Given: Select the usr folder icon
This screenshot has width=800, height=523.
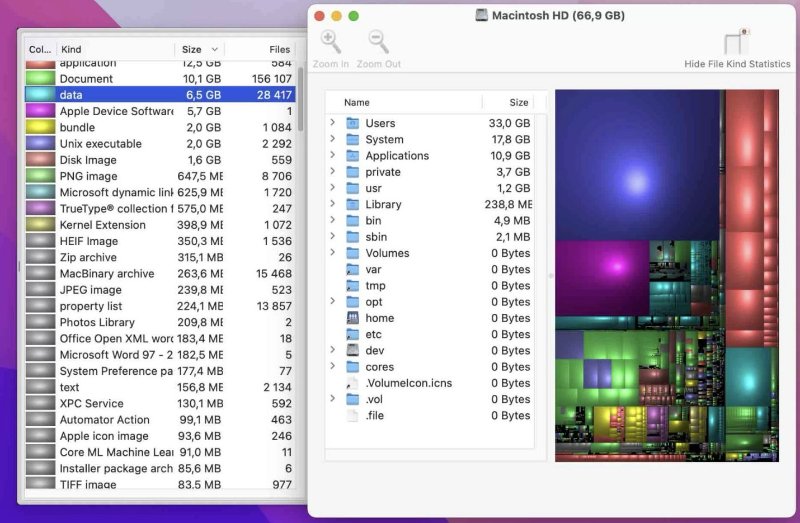Looking at the screenshot, I should pyautogui.click(x=353, y=188).
